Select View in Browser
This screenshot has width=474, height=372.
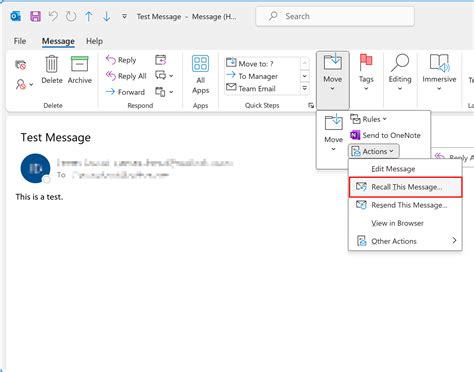pos(405,223)
